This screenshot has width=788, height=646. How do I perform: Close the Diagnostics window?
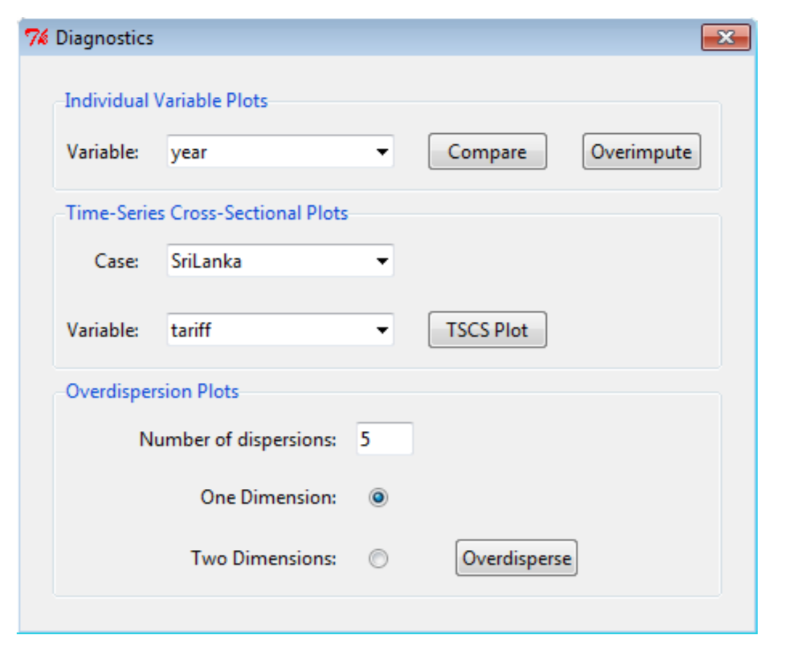point(726,39)
